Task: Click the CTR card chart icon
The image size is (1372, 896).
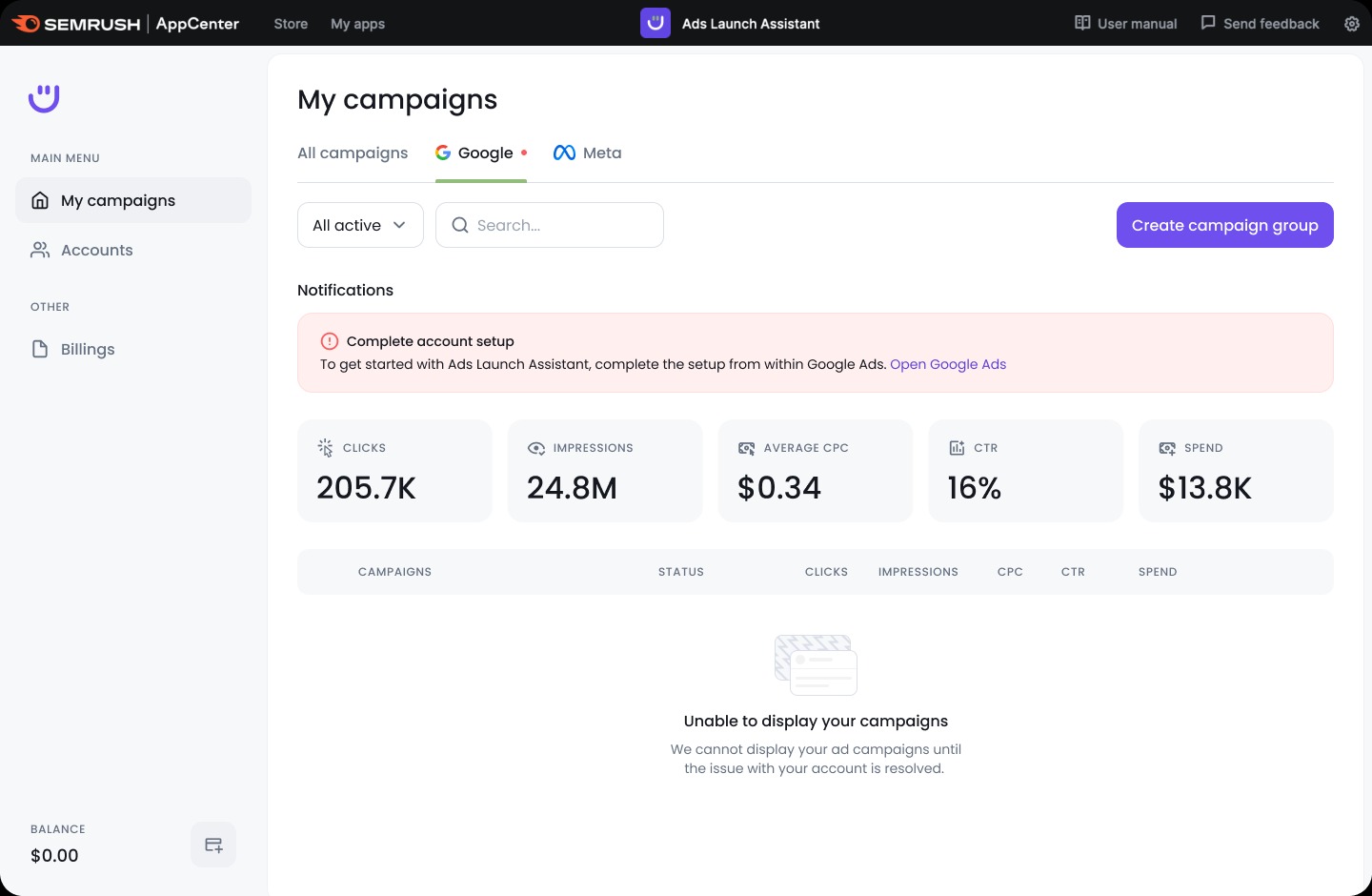Action: pos(957,448)
